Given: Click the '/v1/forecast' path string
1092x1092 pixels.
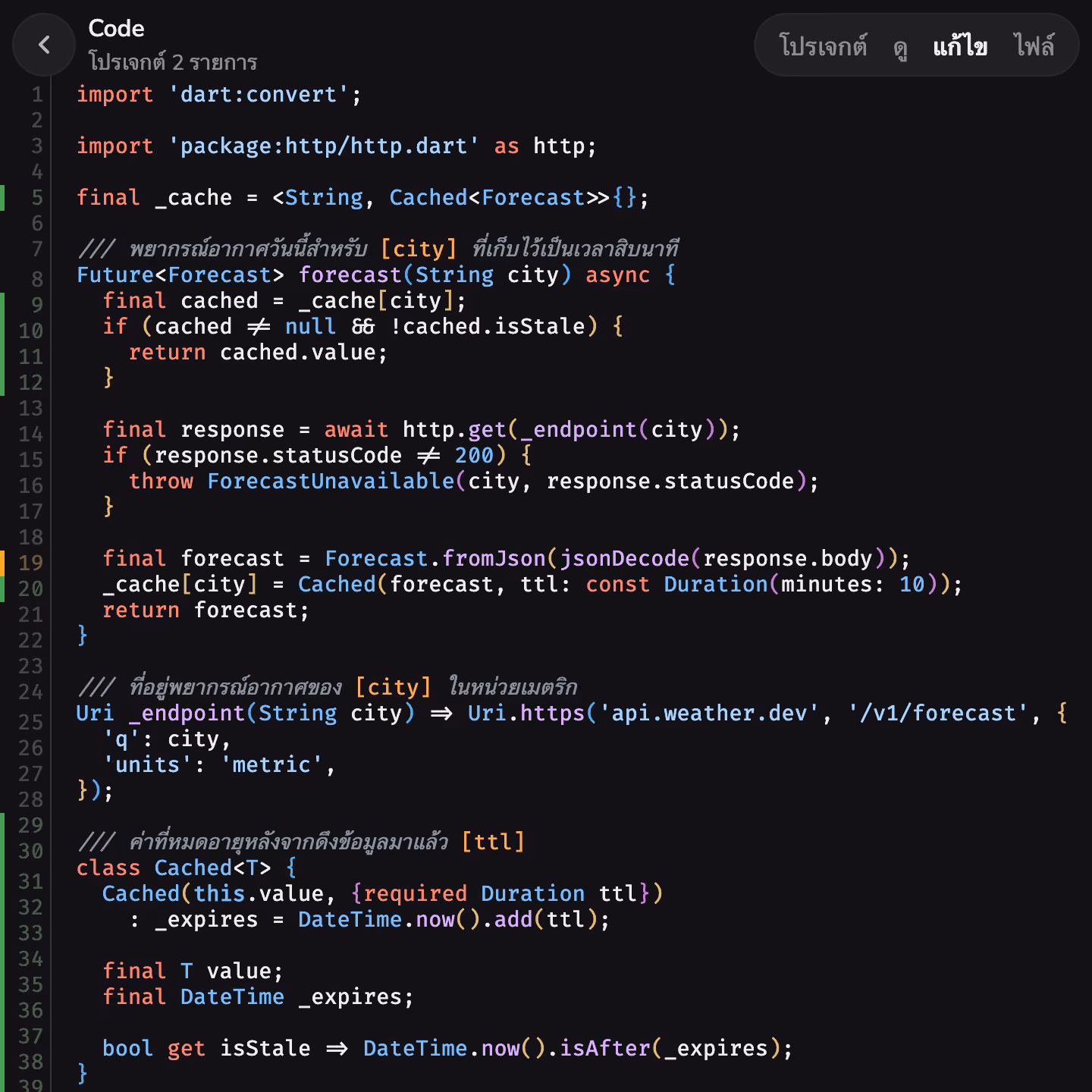Looking at the screenshot, I should click(x=937, y=714).
